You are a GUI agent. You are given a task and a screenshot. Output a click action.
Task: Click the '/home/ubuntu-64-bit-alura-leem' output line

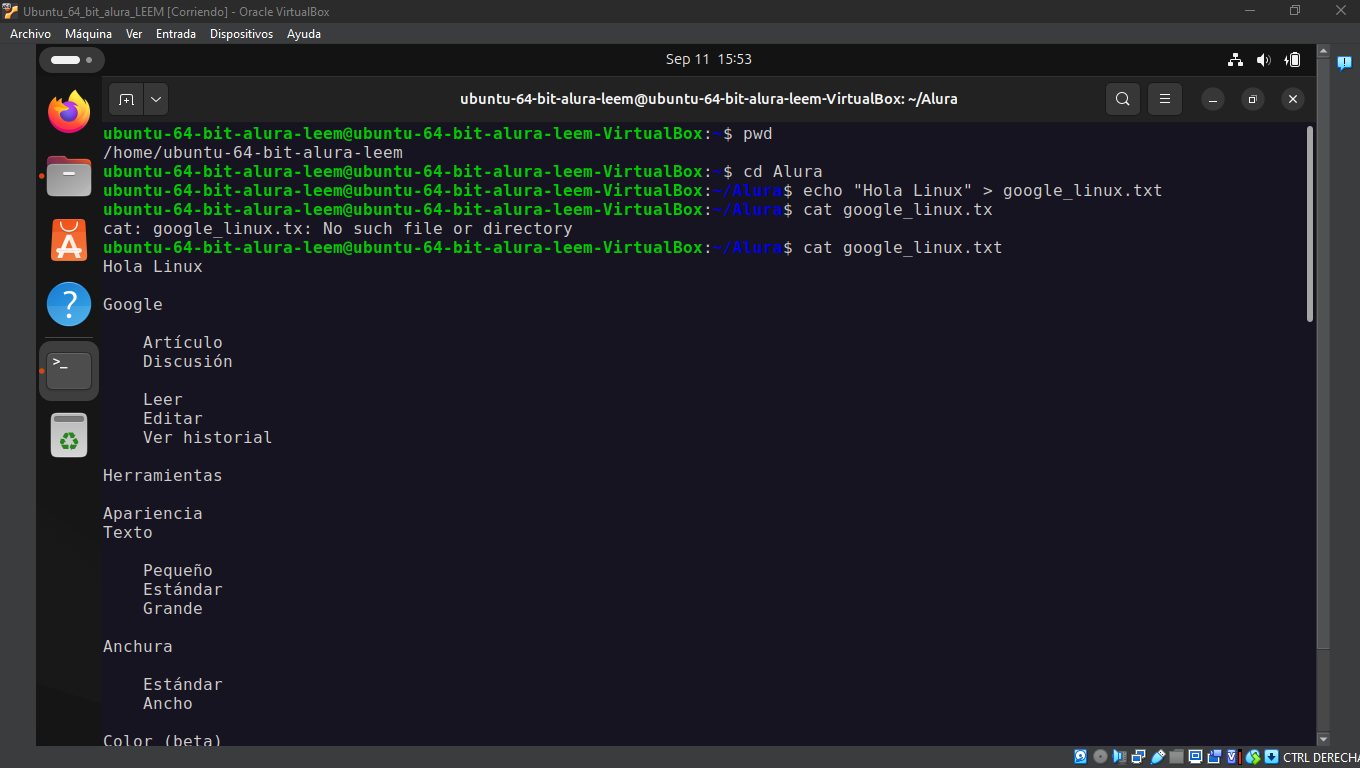253,153
